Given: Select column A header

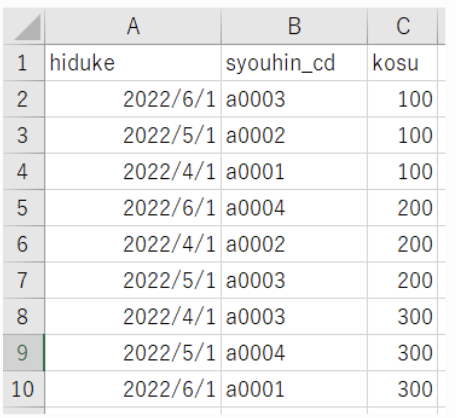Looking at the screenshot, I should (133, 26).
